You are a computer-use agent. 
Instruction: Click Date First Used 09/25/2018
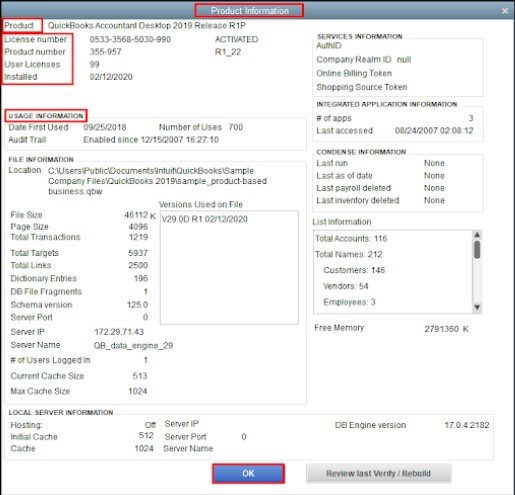(105, 127)
